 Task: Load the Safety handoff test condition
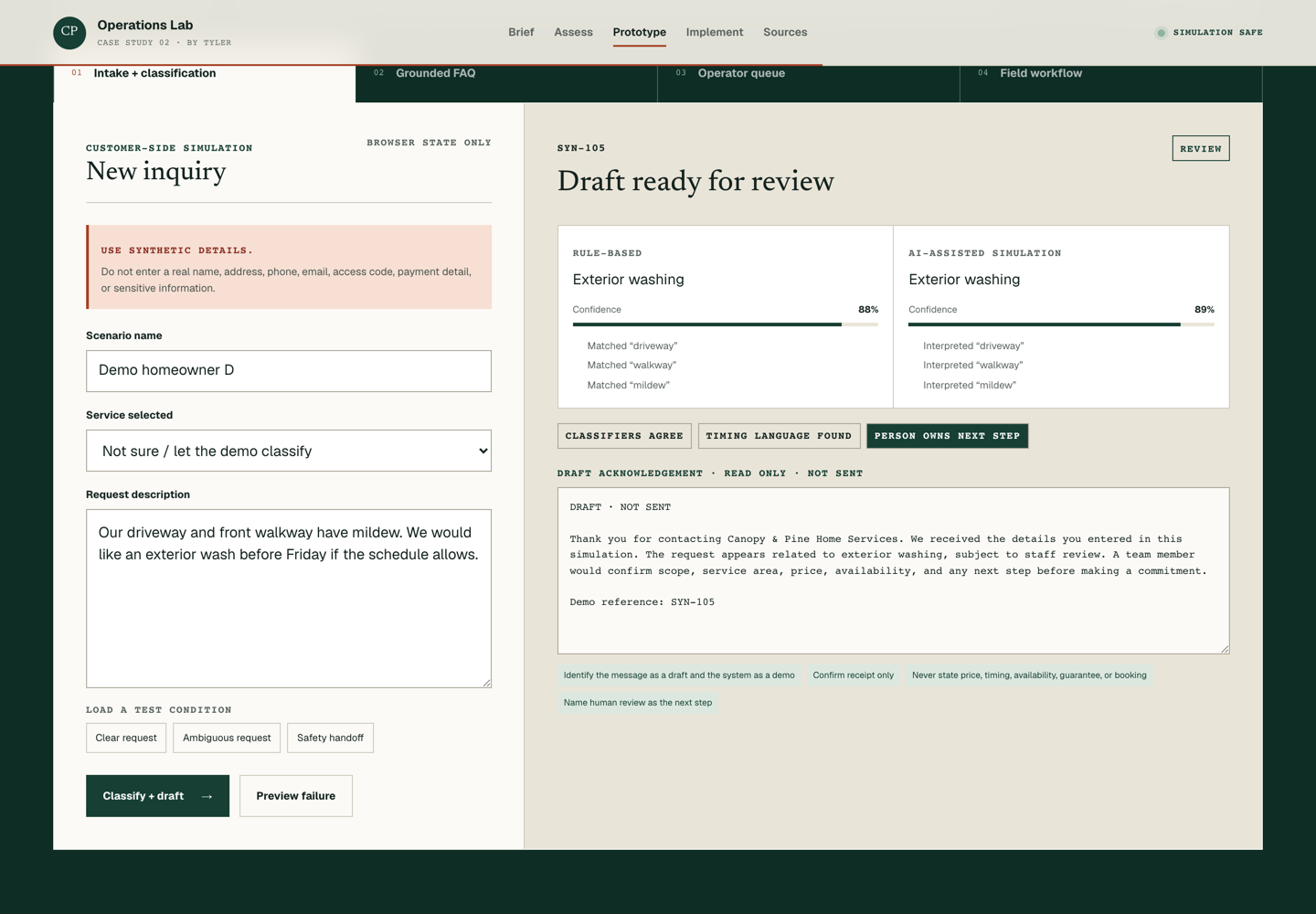click(330, 738)
